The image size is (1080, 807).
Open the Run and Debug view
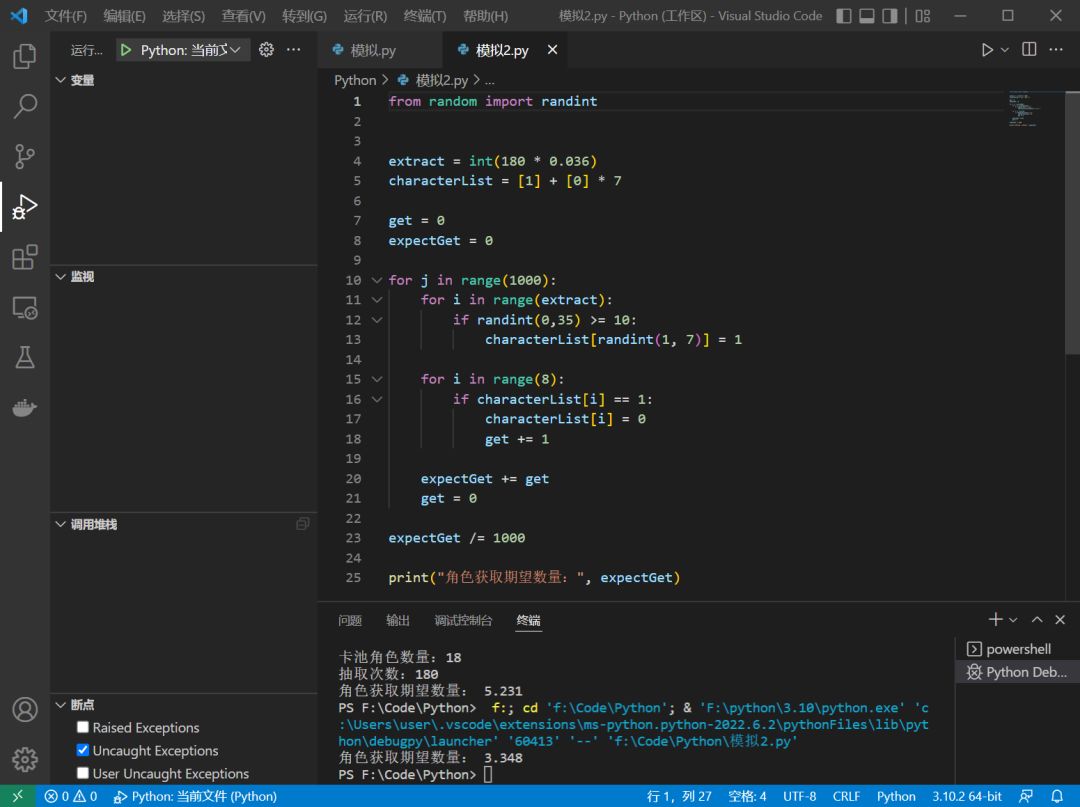coord(25,207)
